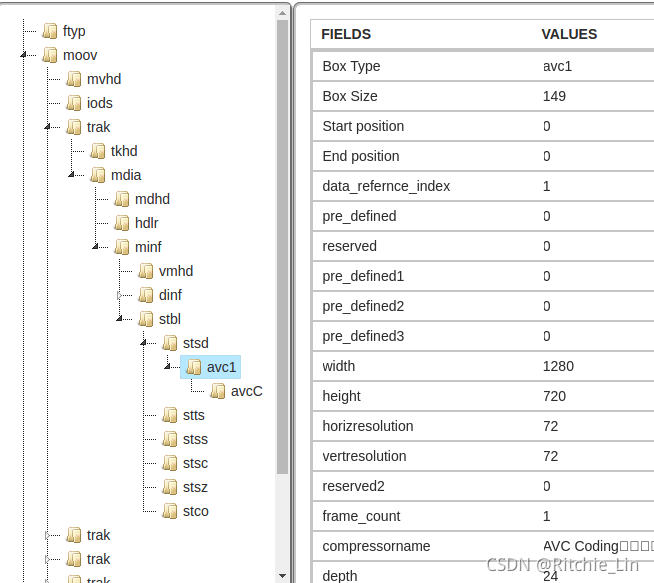Viewport: 654px width, 583px height.
Task: Click the stts box folder icon
Action: 170,415
